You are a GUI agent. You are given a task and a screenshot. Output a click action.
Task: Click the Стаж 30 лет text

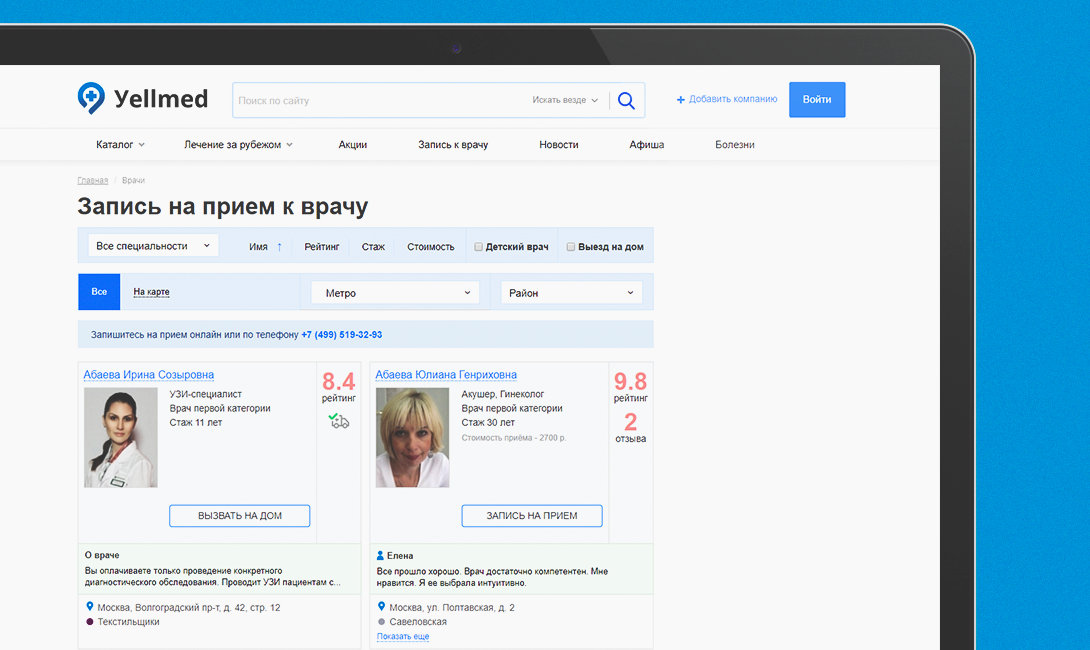coord(488,423)
